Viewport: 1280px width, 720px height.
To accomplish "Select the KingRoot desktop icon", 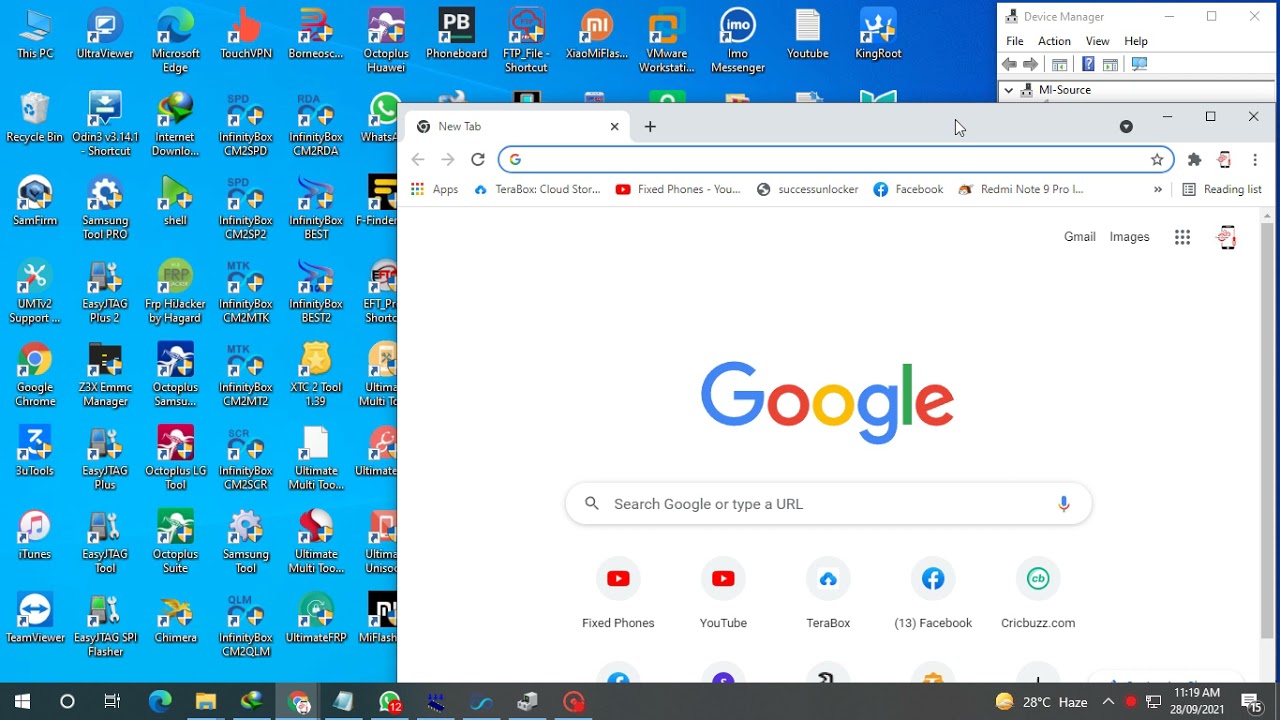I will pyautogui.click(x=878, y=35).
